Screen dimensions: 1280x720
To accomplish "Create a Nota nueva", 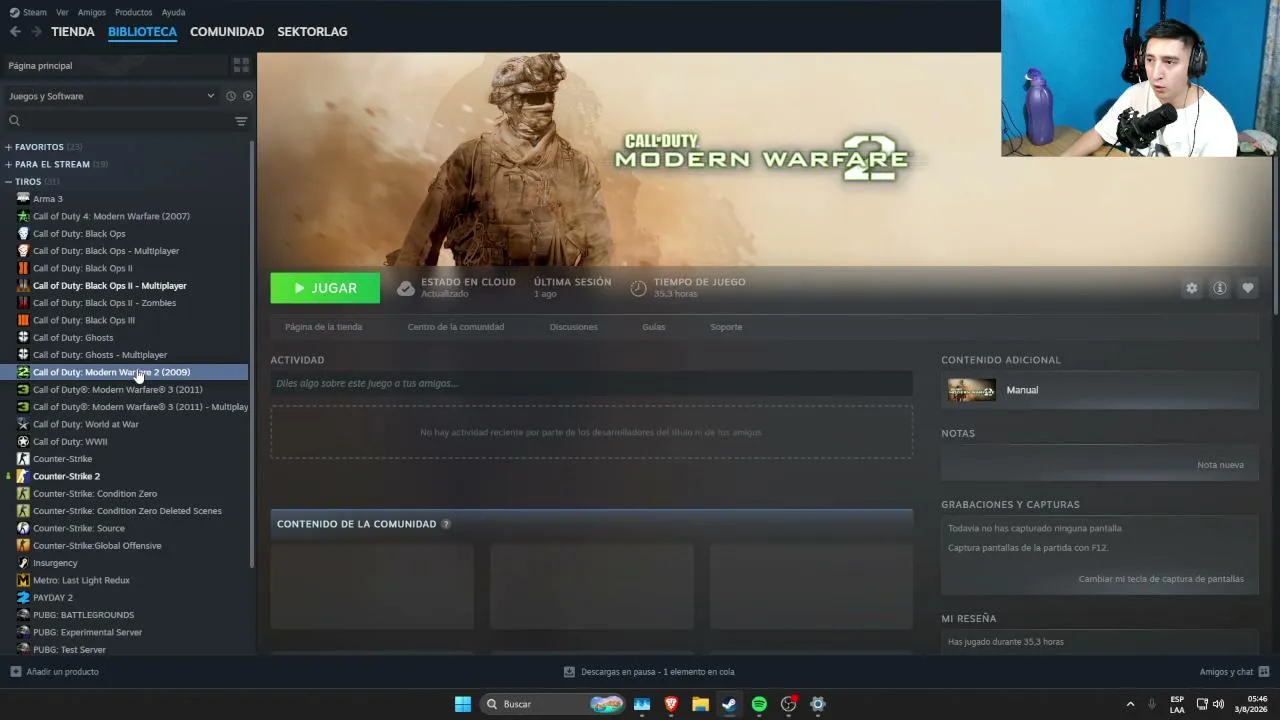I will click(1220, 465).
